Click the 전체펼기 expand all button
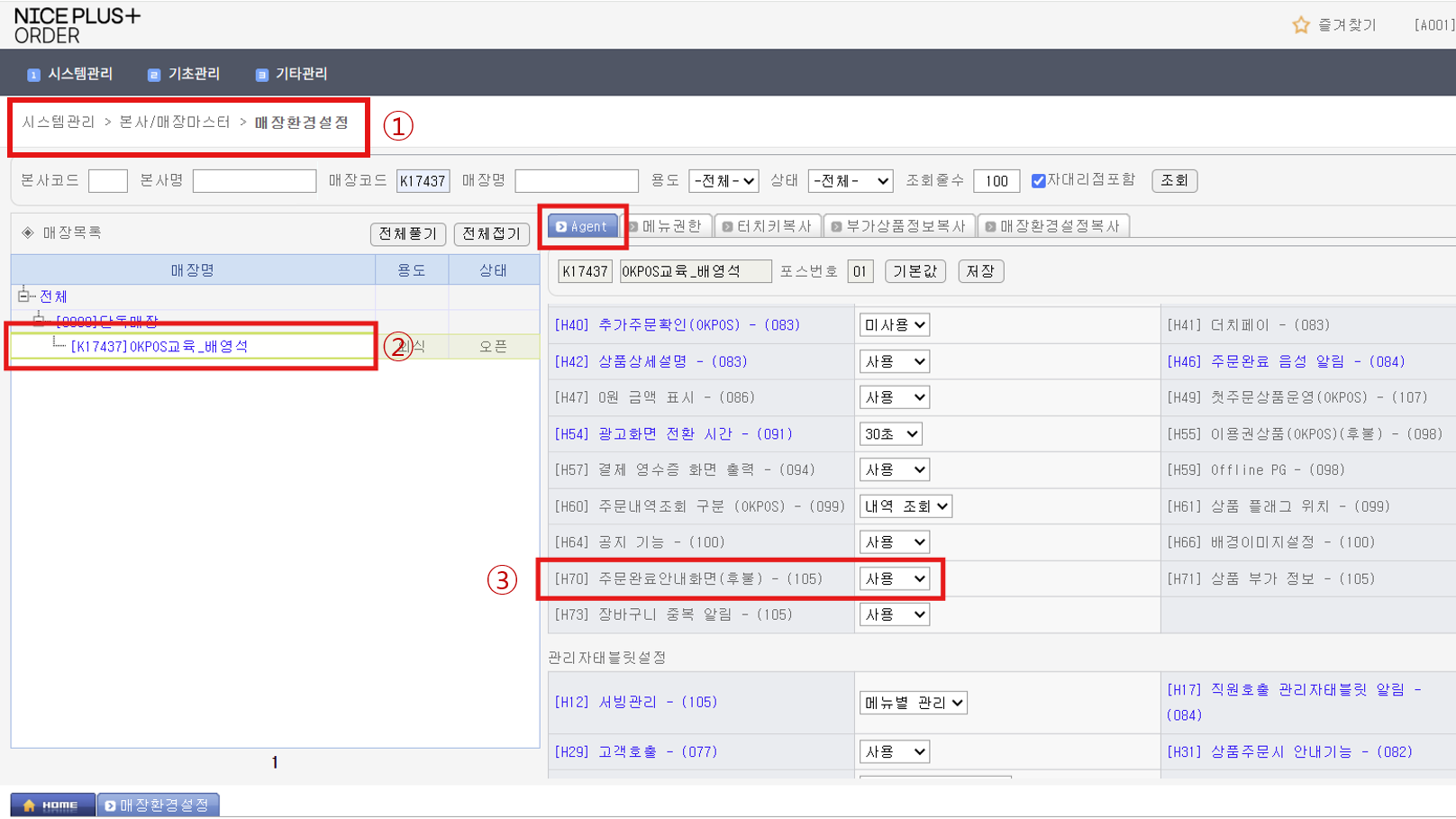 click(407, 233)
